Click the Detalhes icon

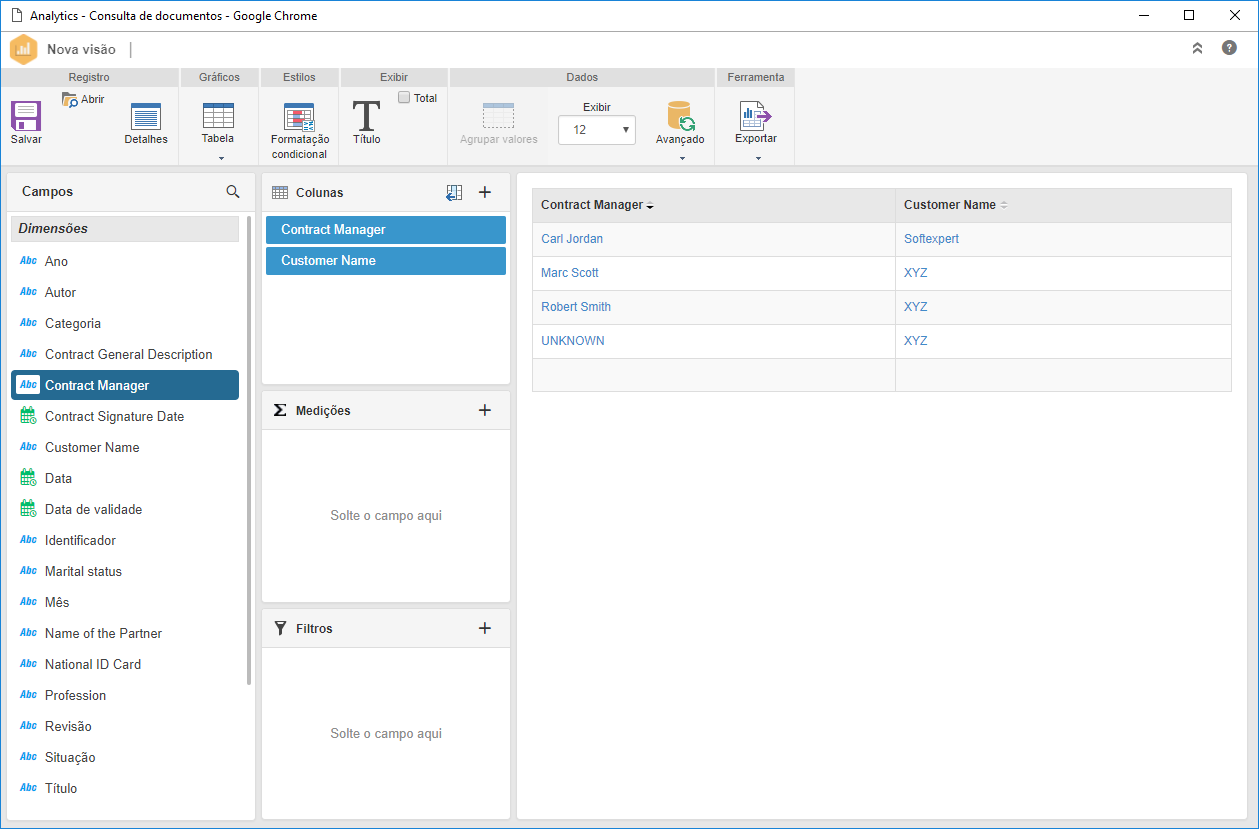(146, 117)
